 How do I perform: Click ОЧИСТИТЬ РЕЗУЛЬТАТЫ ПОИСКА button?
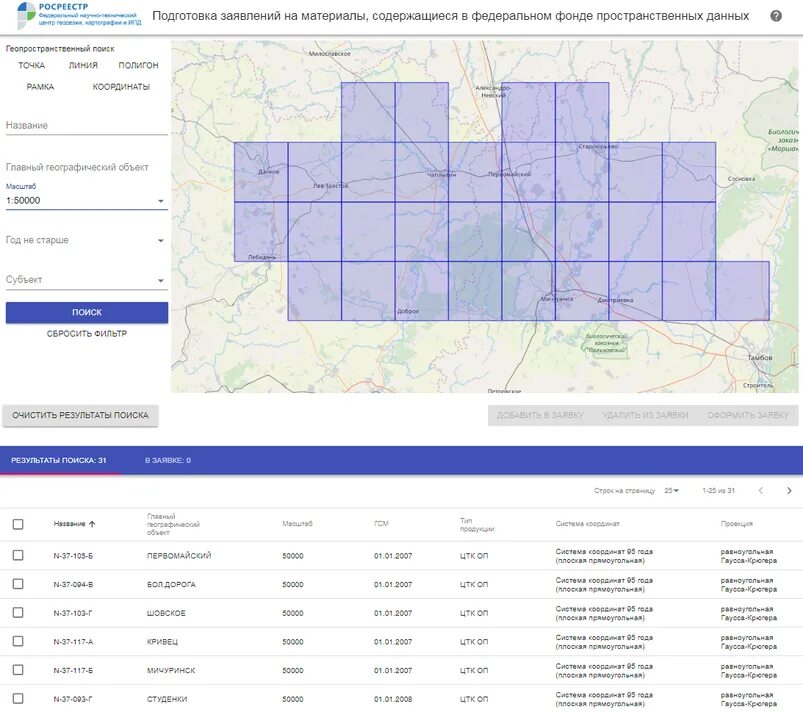click(x=80, y=415)
